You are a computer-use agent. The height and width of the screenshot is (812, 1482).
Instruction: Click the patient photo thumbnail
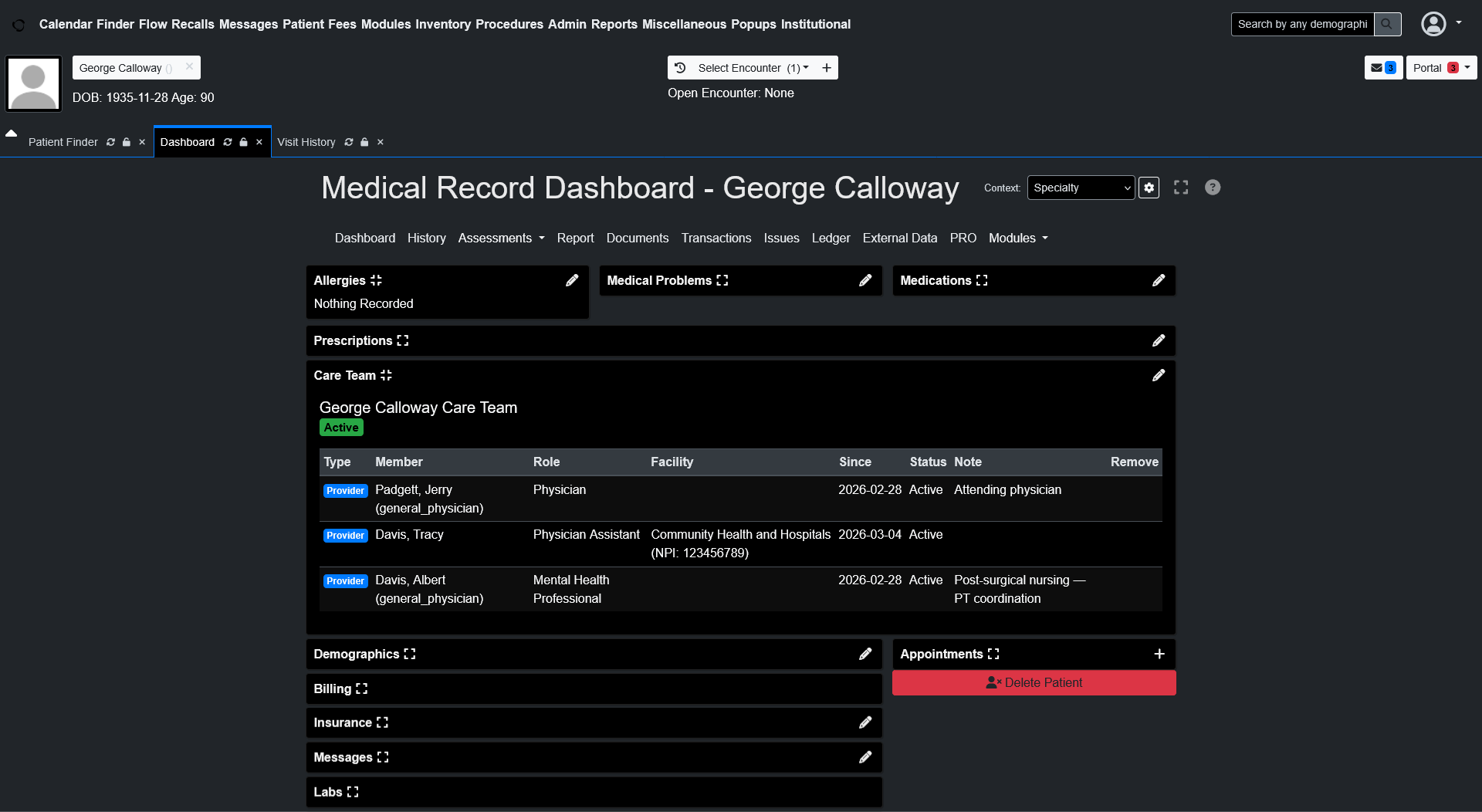(33, 84)
